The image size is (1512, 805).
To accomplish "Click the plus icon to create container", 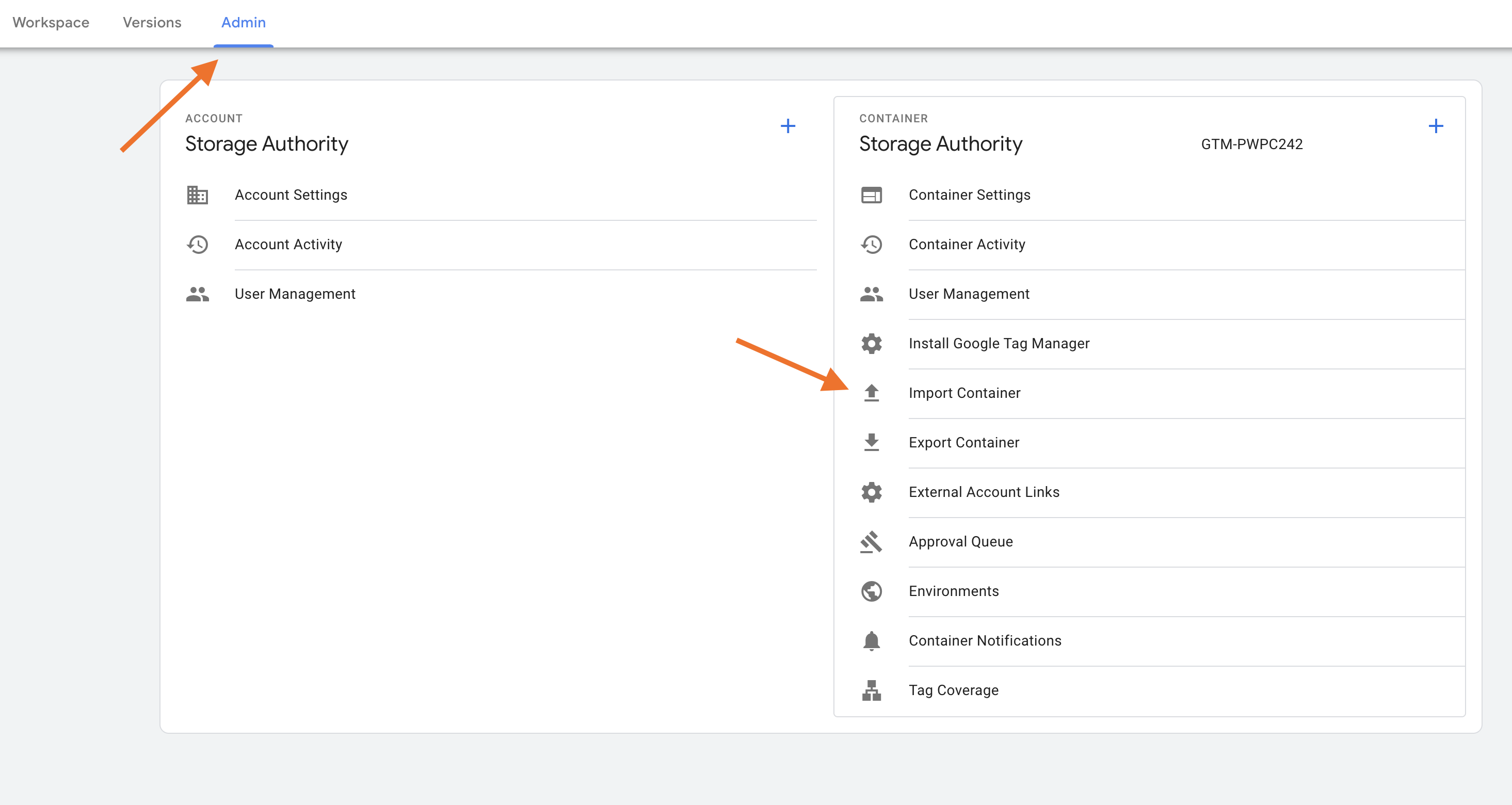I will tap(1435, 126).
